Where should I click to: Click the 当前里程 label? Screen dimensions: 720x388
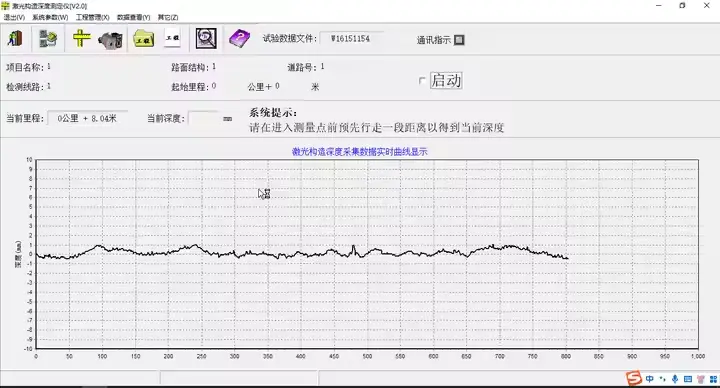[x=25, y=118]
